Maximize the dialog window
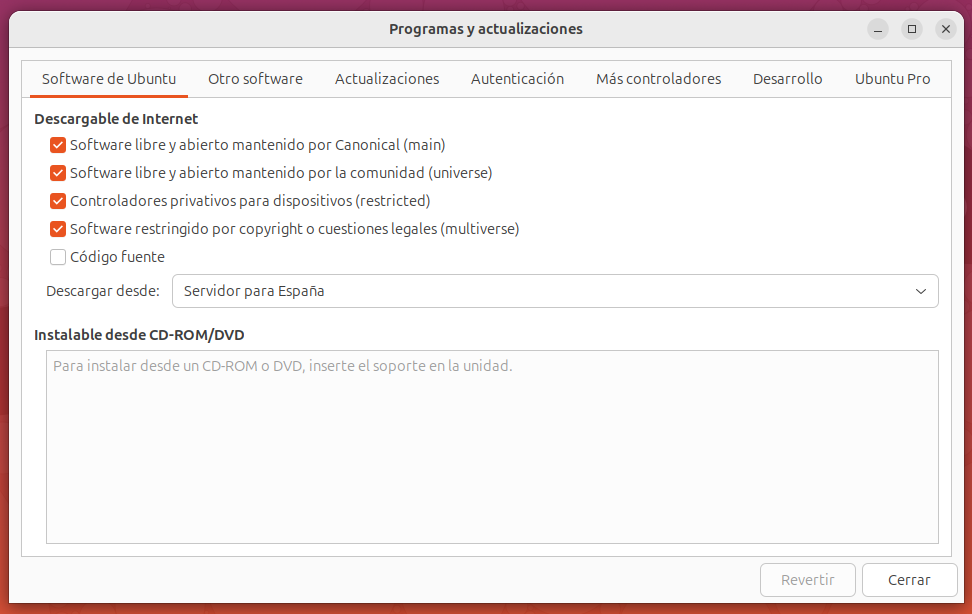Screen dimensions: 972x614 [911, 29]
